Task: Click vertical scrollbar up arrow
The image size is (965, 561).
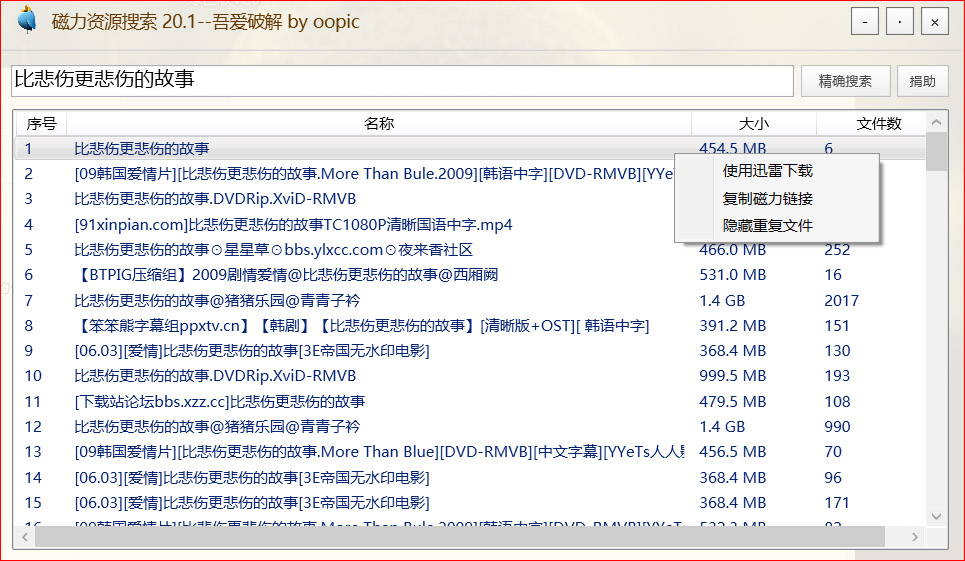Action: pyautogui.click(x=936, y=122)
